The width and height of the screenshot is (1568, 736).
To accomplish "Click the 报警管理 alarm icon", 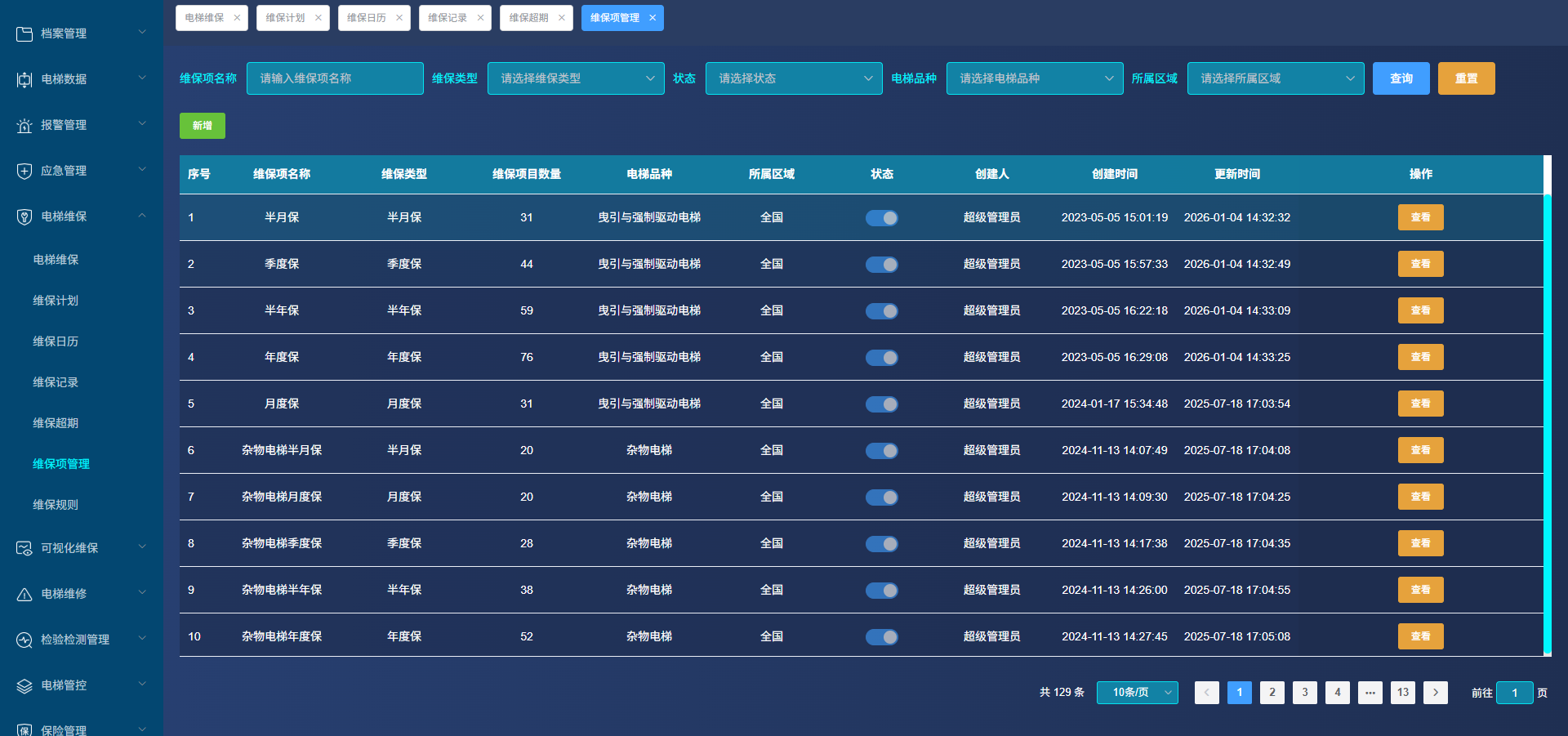I will pos(24,125).
